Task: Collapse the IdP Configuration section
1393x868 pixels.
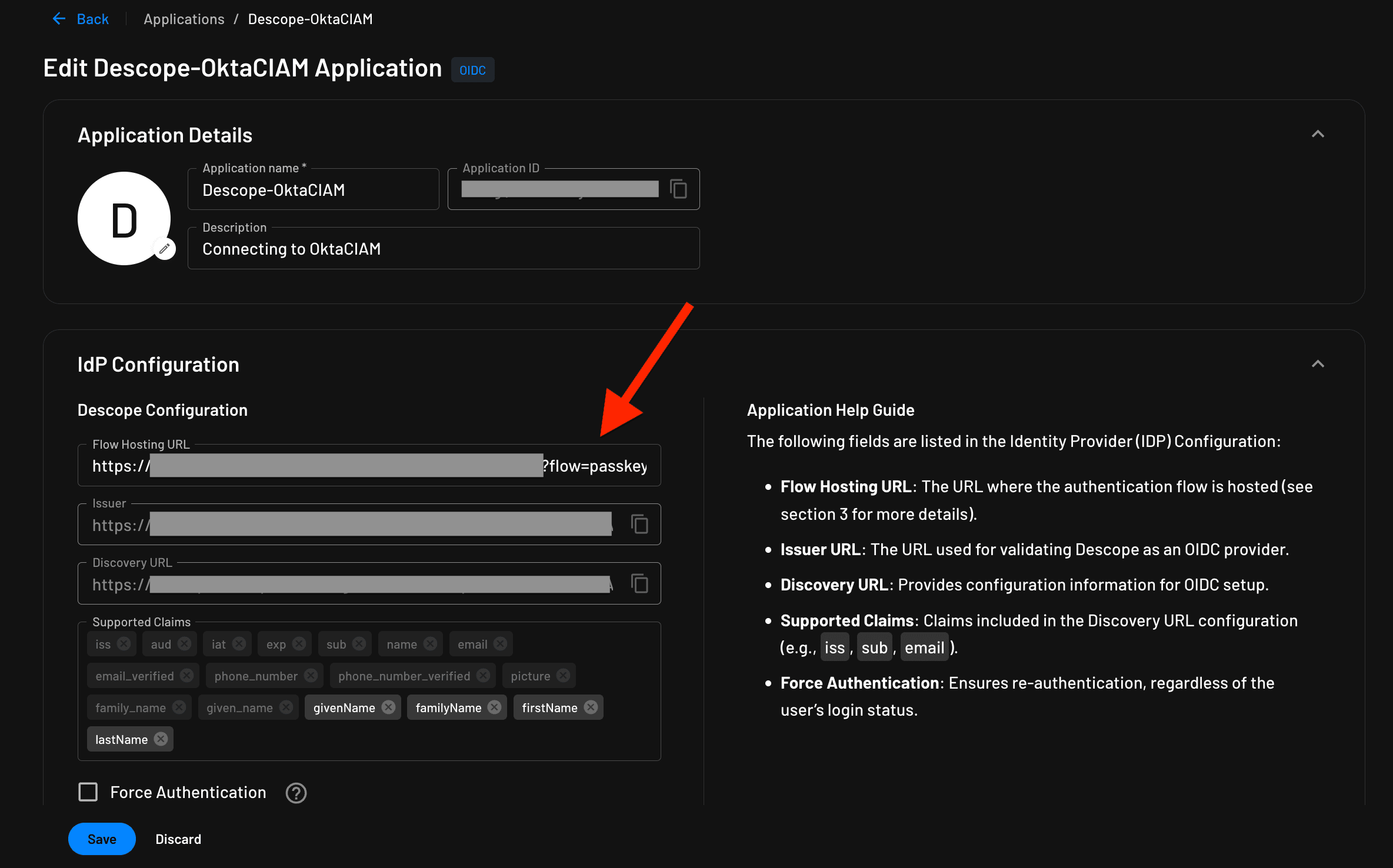Action: 1318,363
